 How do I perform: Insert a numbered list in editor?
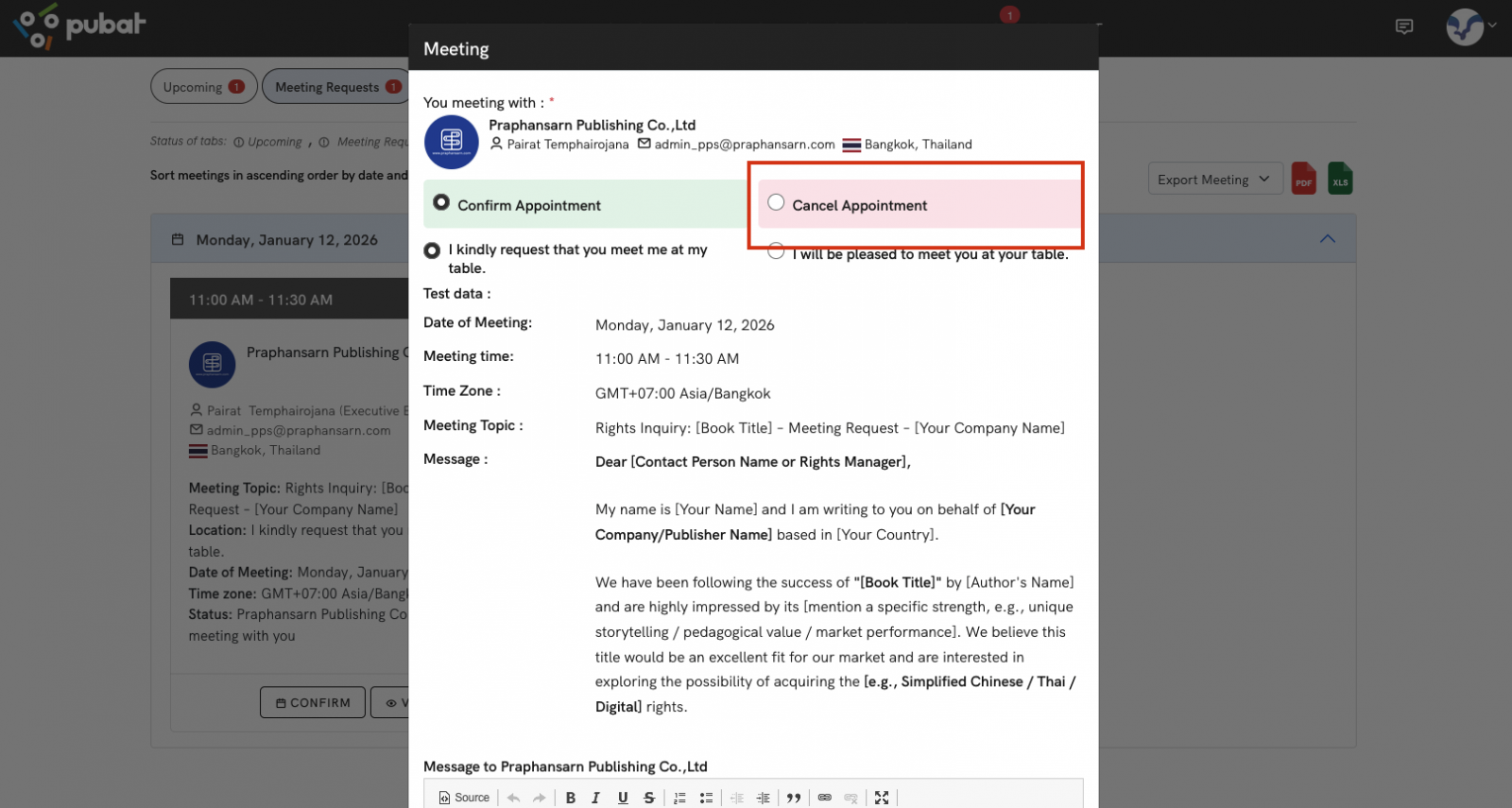[x=679, y=798]
